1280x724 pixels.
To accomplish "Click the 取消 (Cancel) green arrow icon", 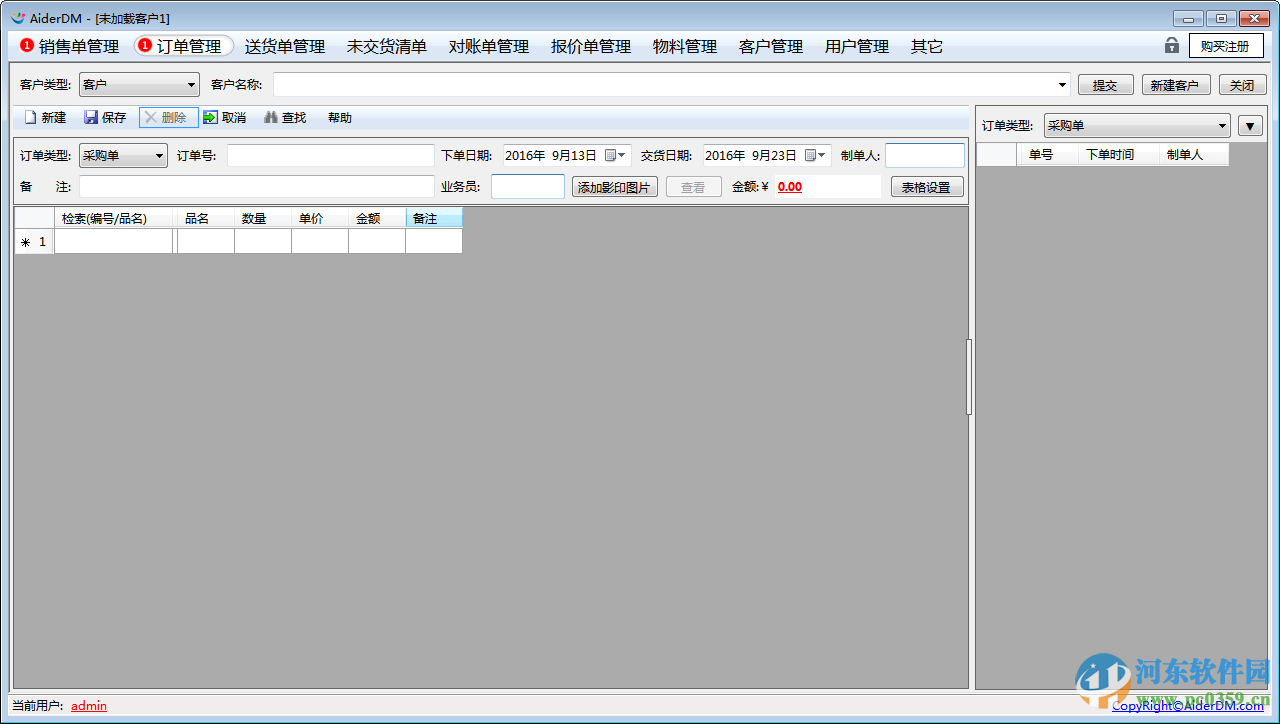I will [x=210, y=117].
